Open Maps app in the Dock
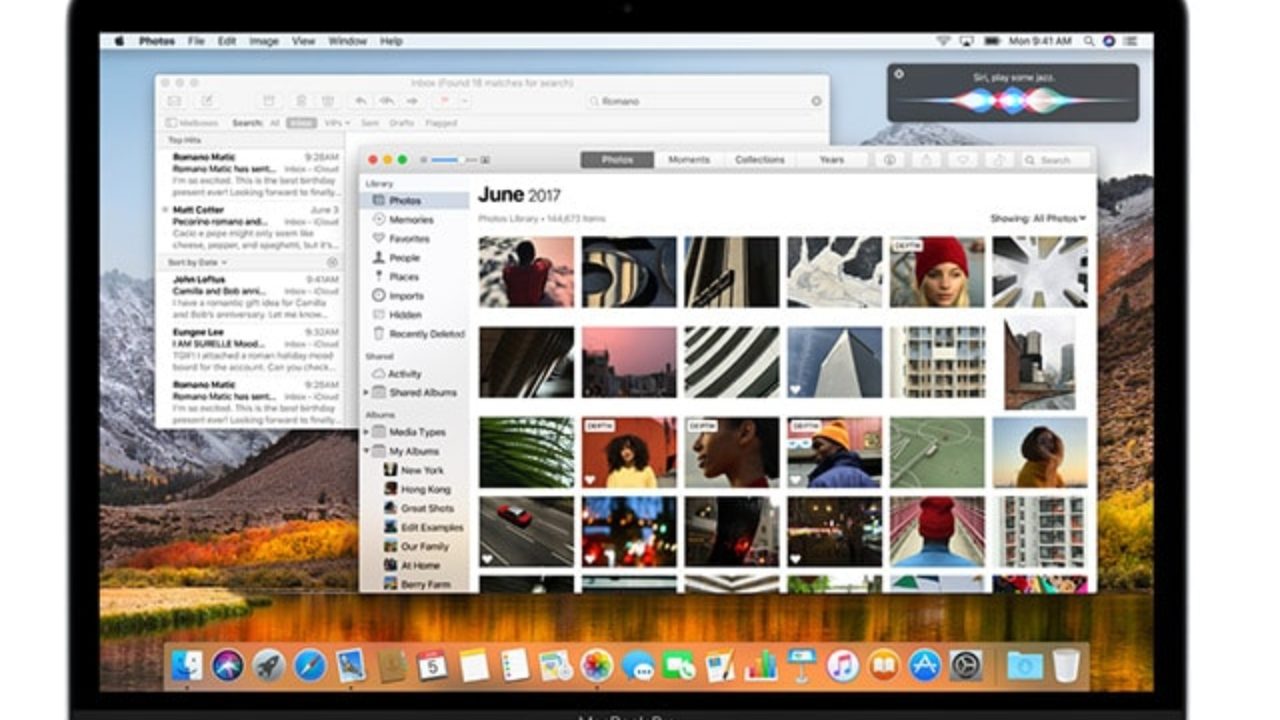 click(555, 665)
